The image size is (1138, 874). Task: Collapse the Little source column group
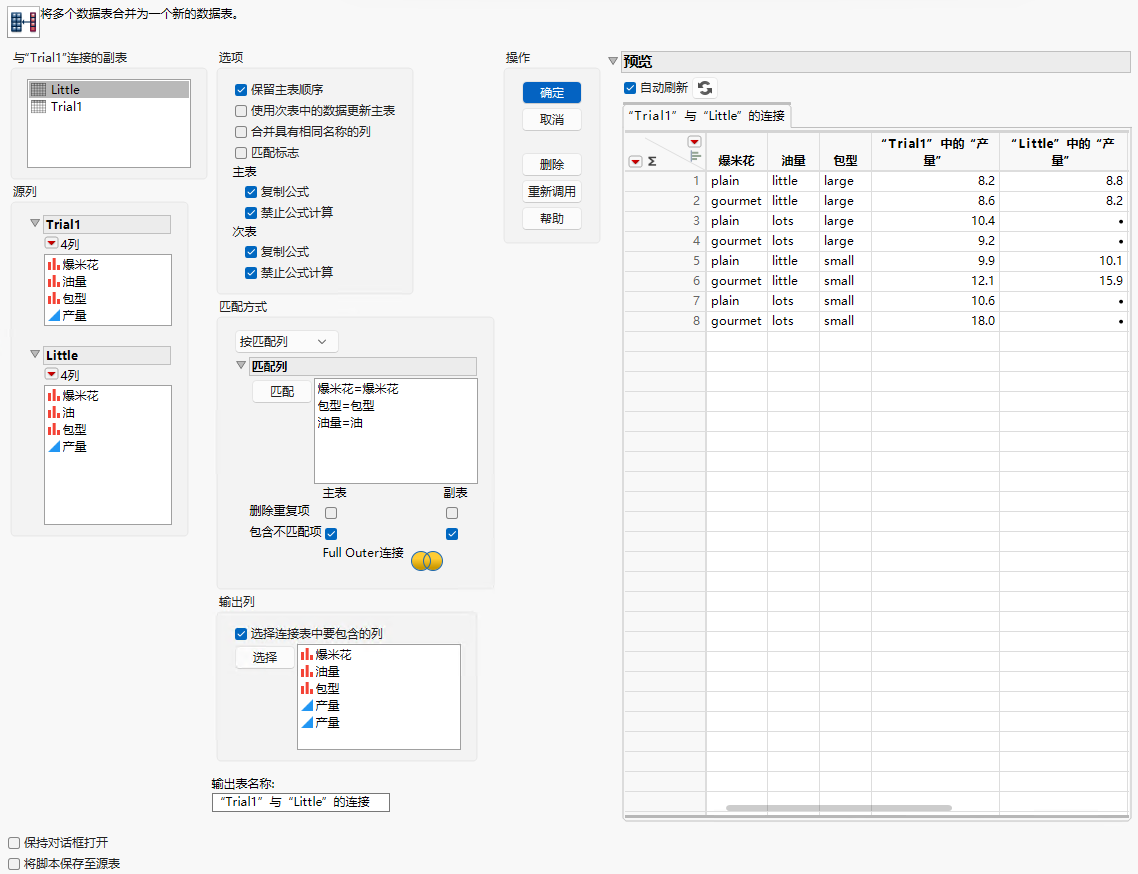[x=35, y=354]
